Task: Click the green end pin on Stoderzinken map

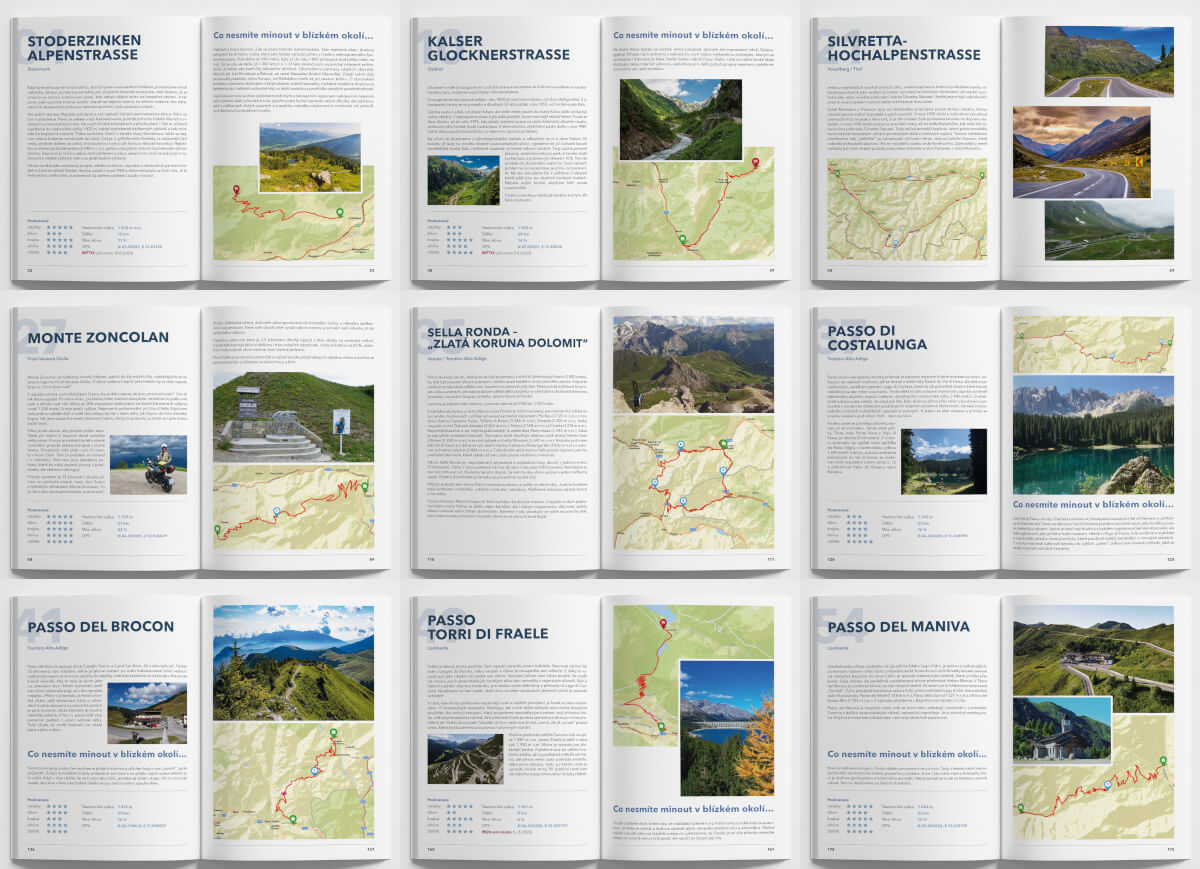Action: pos(339,212)
